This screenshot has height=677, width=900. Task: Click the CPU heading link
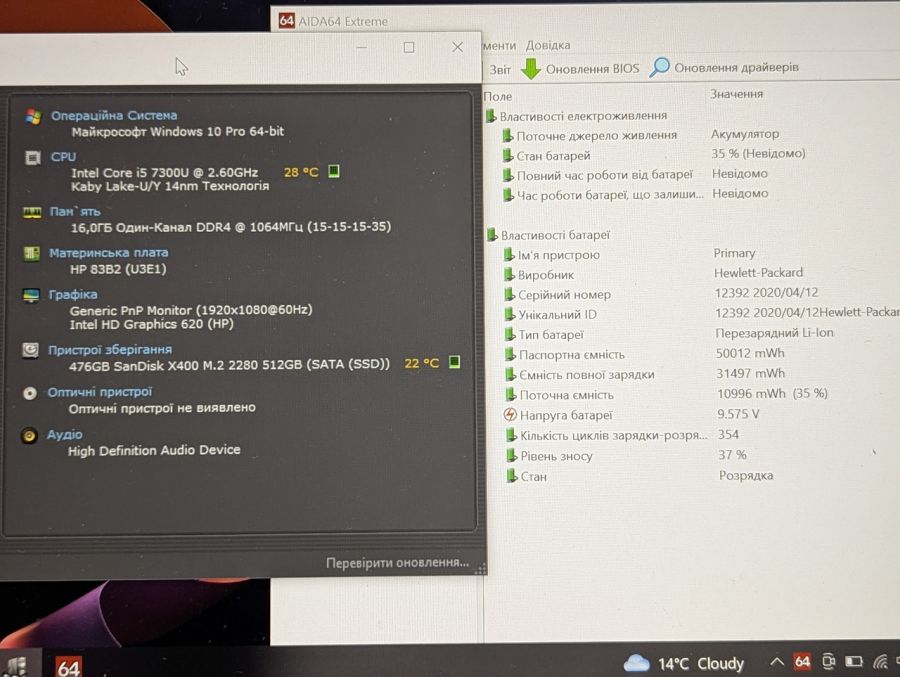coord(63,157)
